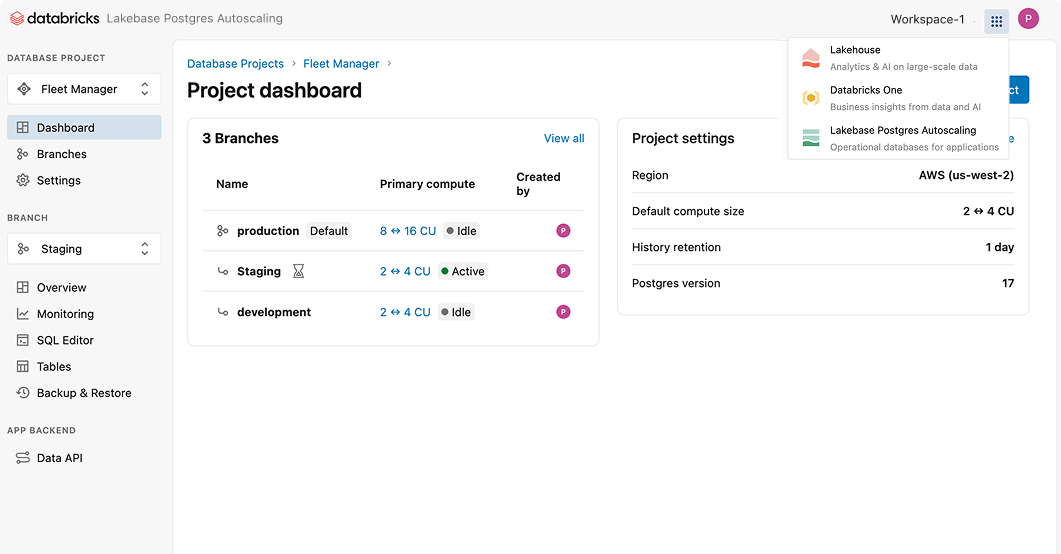Open the Fleet Manager project dropdown
The height and width of the screenshot is (554, 1061).
[84, 89]
